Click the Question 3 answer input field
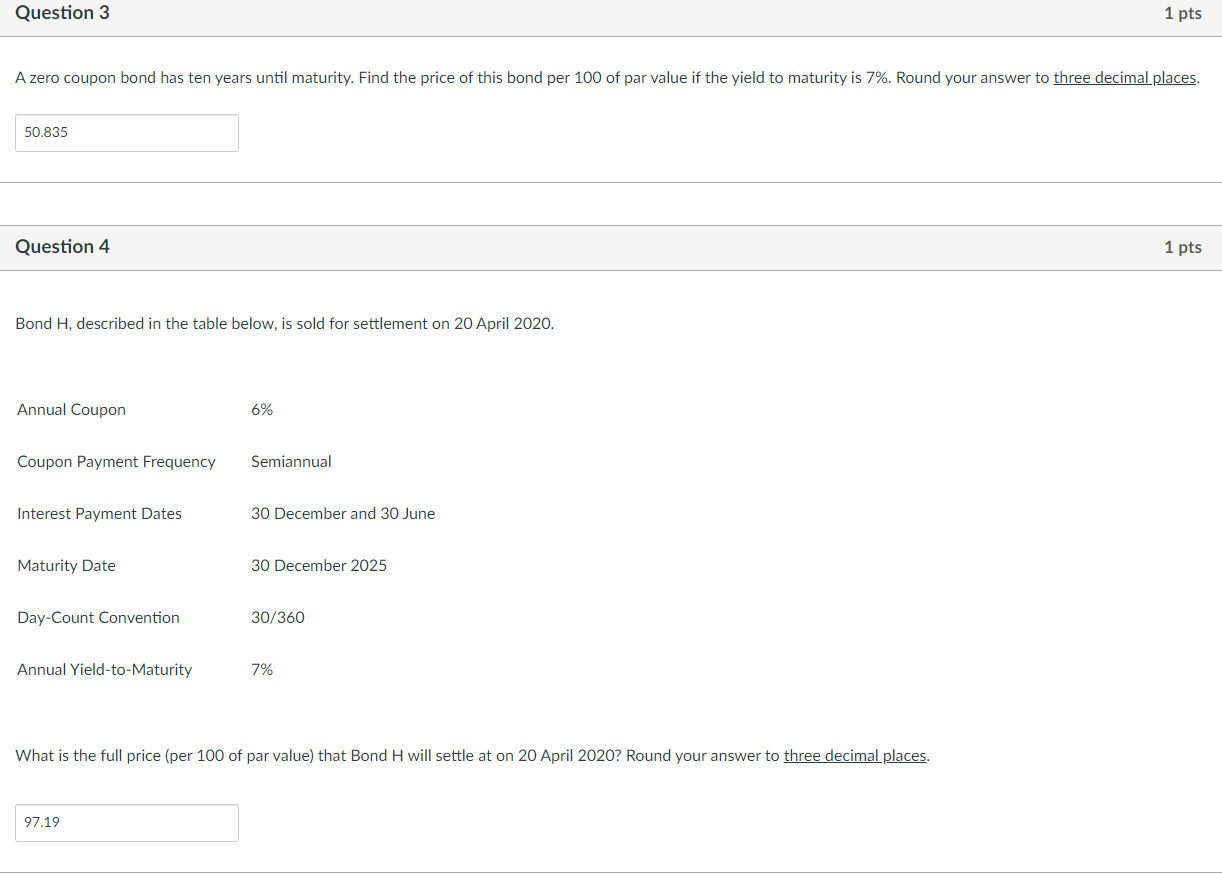Image resolution: width=1222 pixels, height=875 pixels. tap(127, 133)
